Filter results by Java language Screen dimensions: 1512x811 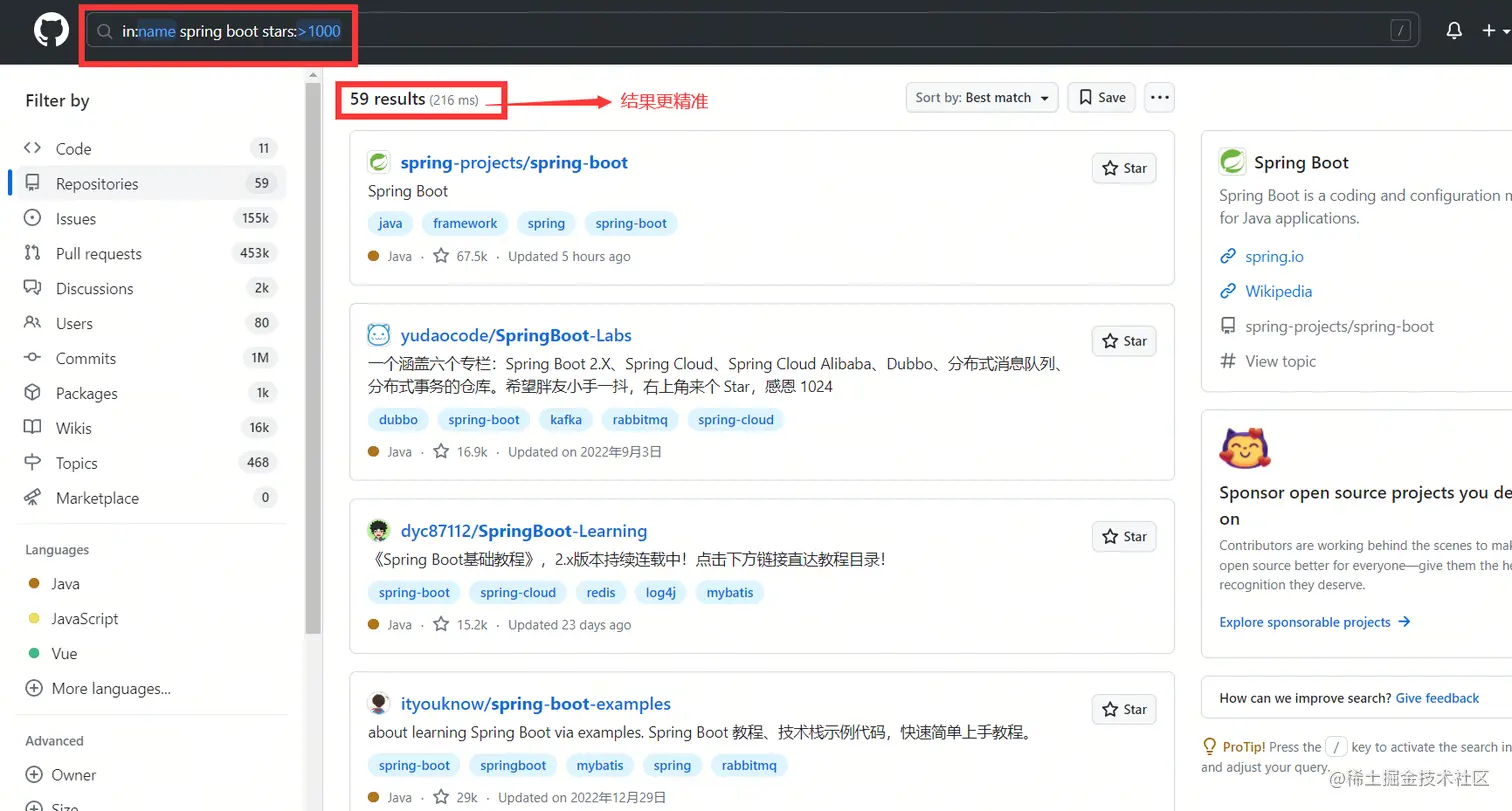click(65, 584)
